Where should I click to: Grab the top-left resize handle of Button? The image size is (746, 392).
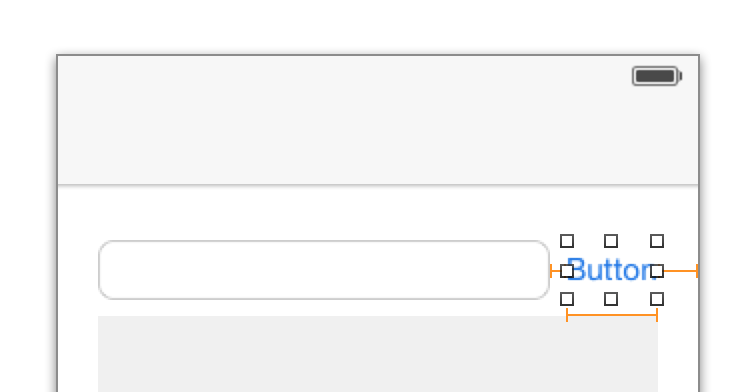(567, 241)
